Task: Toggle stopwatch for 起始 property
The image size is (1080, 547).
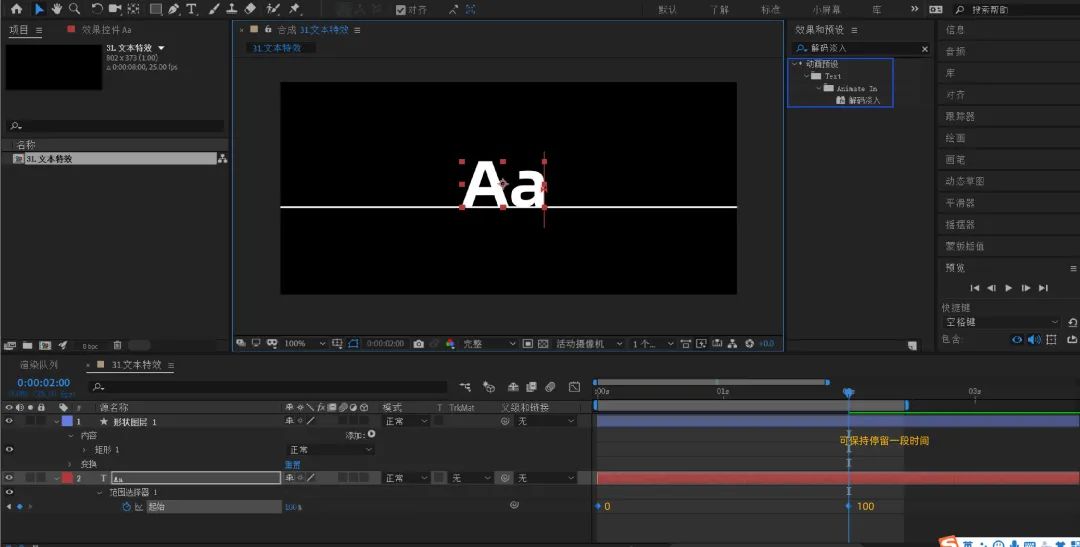Action: pyautogui.click(x=126, y=506)
